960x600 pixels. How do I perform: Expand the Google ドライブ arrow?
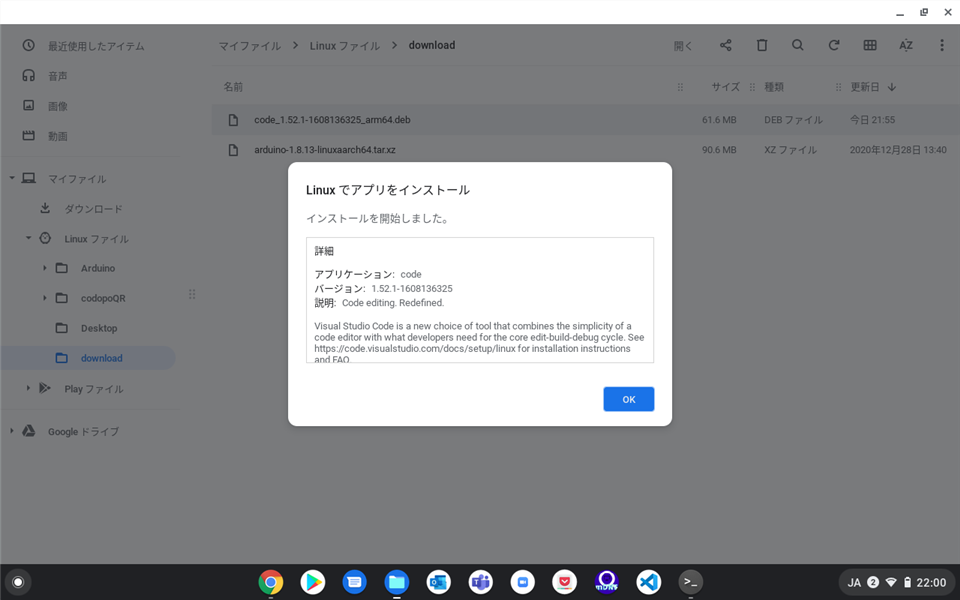click(12, 431)
